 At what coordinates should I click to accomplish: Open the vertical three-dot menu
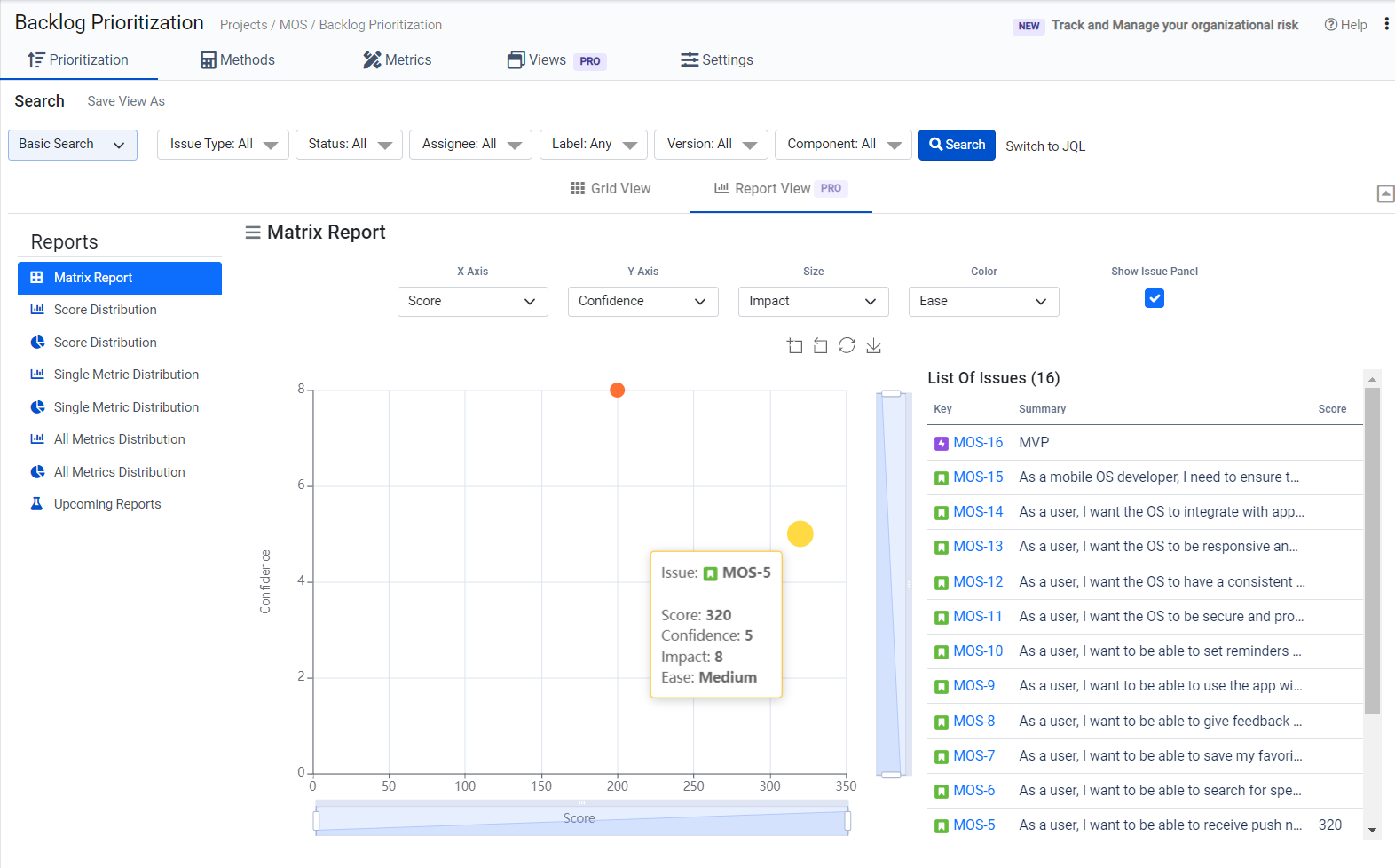coord(1385,25)
